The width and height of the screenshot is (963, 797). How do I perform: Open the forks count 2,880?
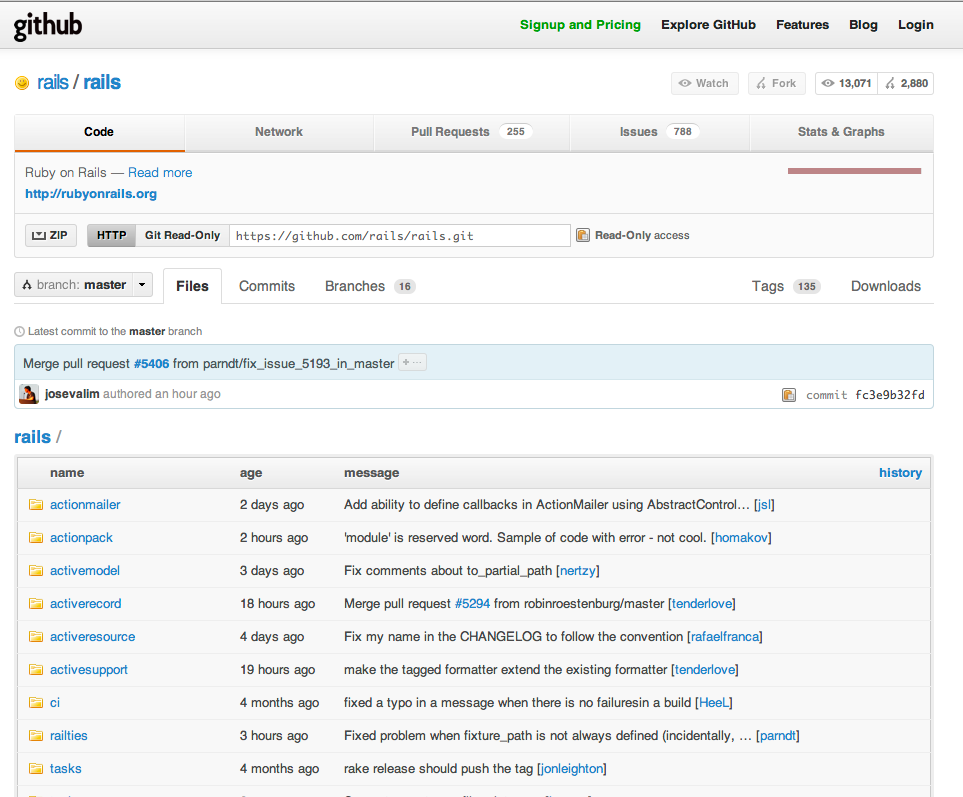(x=906, y=84)
